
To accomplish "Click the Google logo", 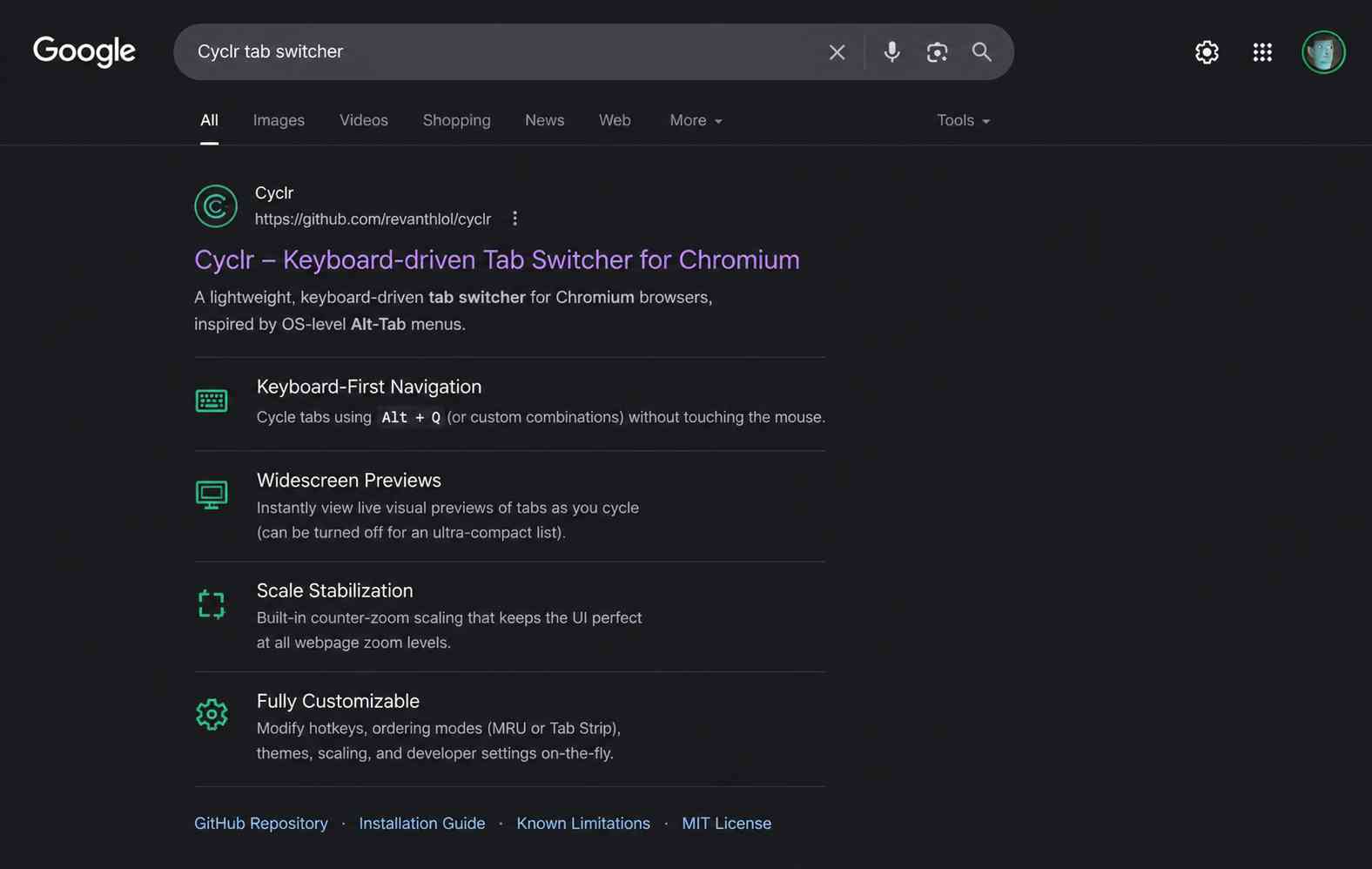I will (x=84, y=51).
